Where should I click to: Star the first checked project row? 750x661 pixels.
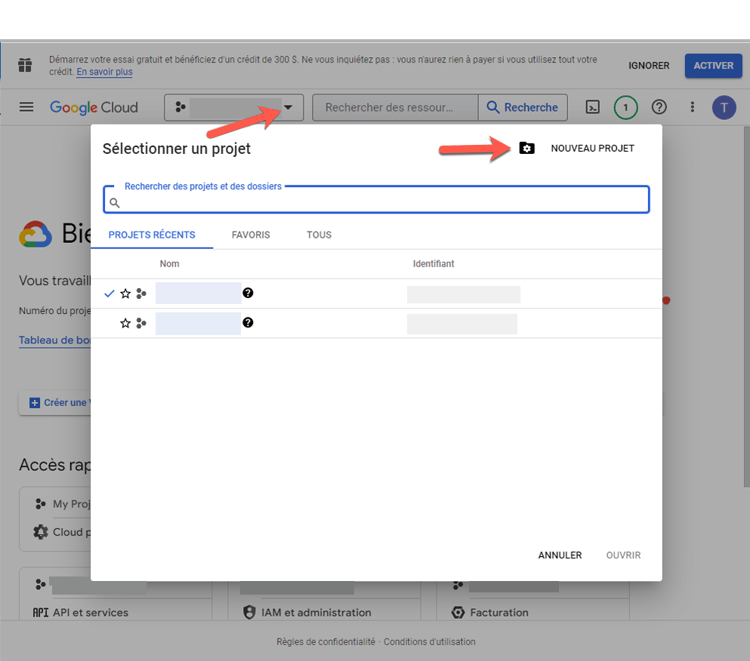125,294
